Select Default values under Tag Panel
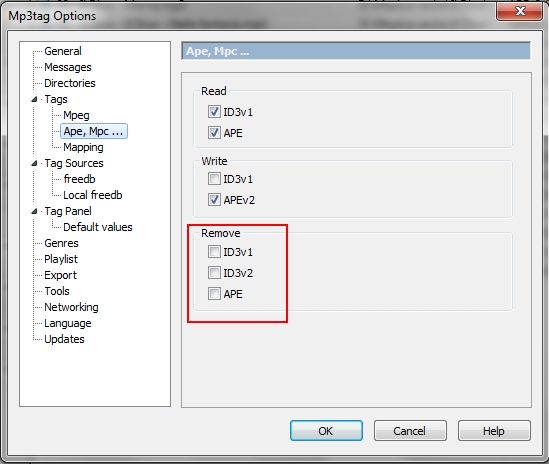 tap(98, 227)
